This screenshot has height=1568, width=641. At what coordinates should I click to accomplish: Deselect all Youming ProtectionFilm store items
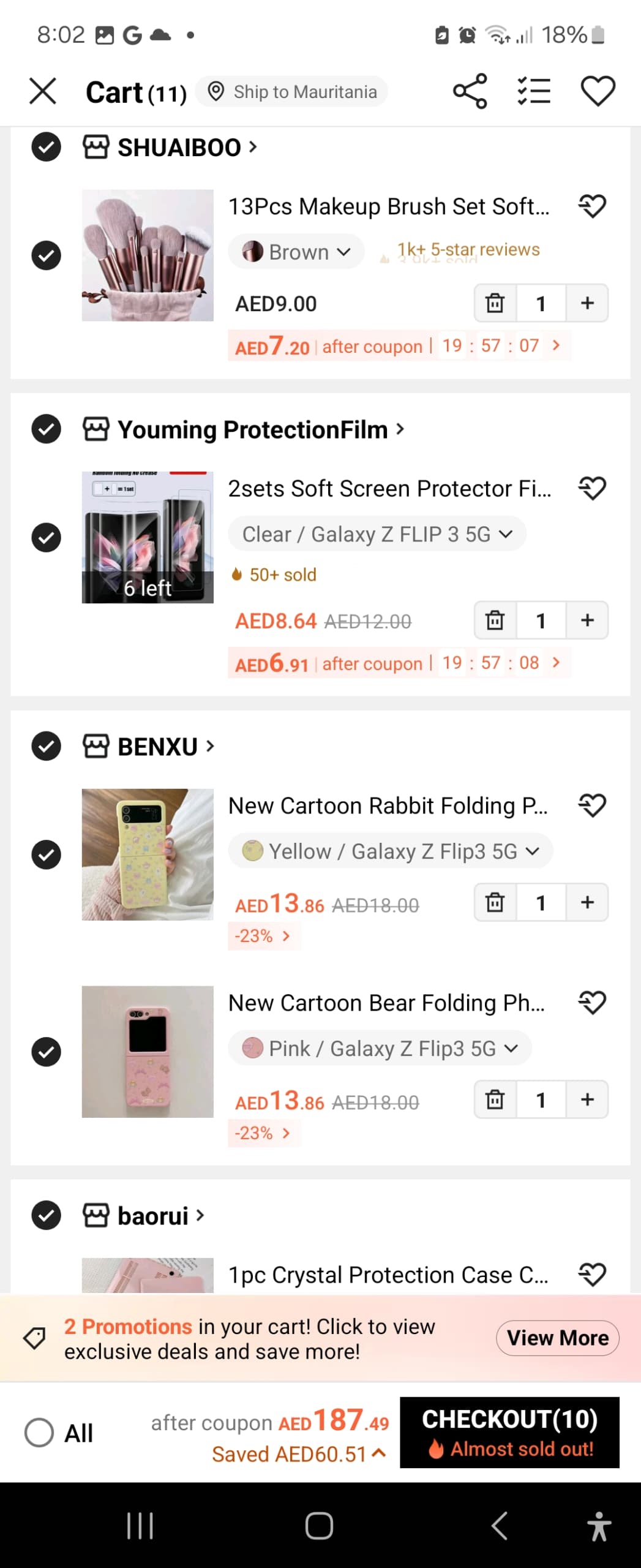(x=46, y=429)
